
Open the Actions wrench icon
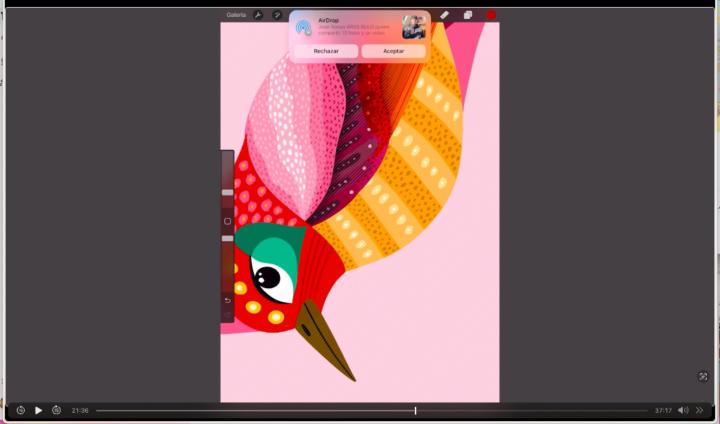[258, 15]
